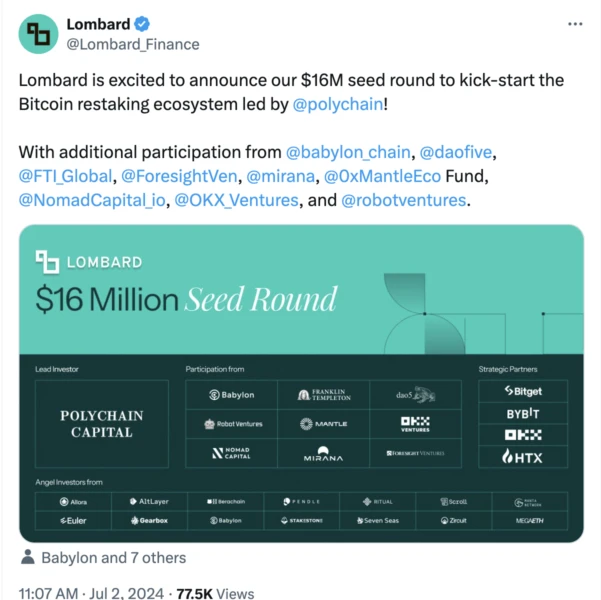601x600 pixels.
Task: Click the @OKX_Ventures mention
Action: [x=237, y=200]
